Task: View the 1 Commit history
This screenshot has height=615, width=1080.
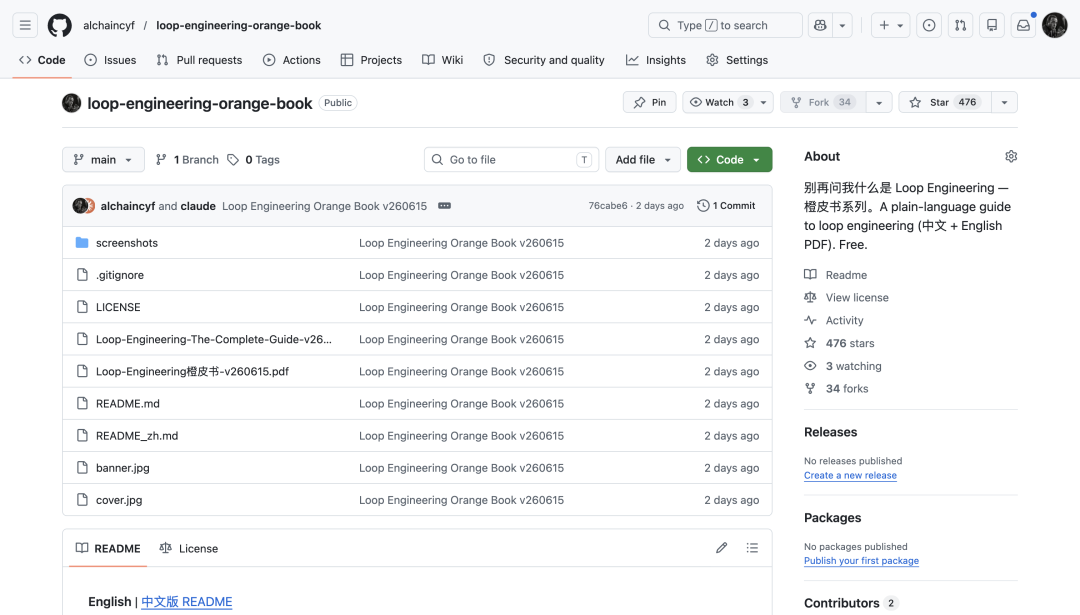Action: pos(726,206)
